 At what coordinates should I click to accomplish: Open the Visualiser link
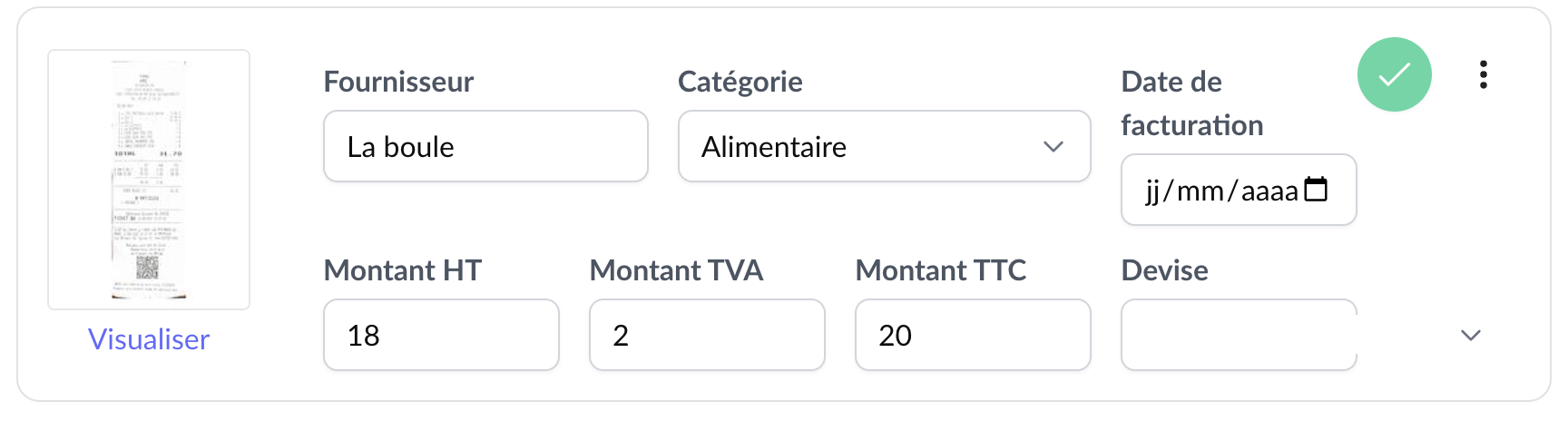coord(149,339)
